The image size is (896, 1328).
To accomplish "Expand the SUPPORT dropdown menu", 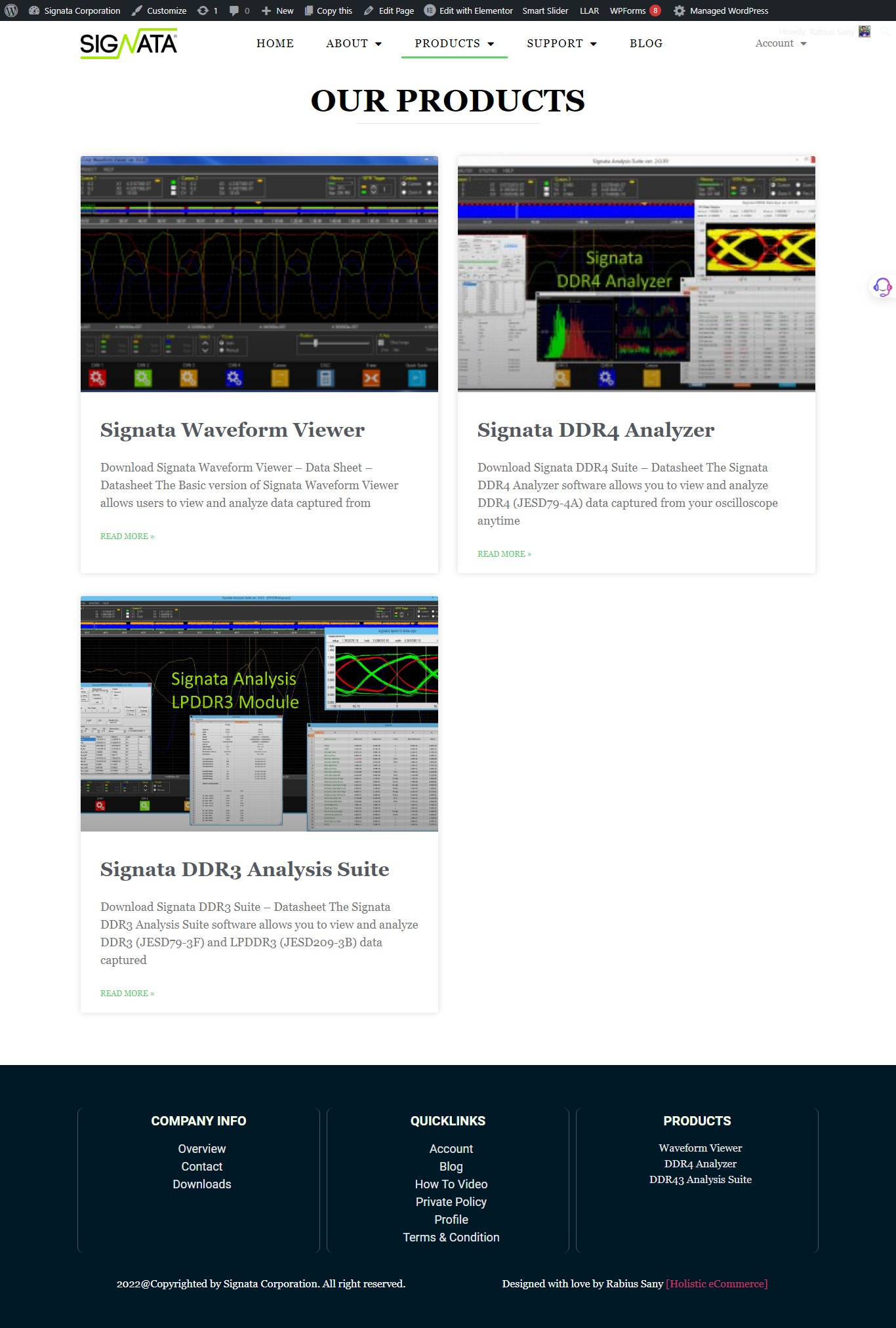I will (x=561, y=43).
